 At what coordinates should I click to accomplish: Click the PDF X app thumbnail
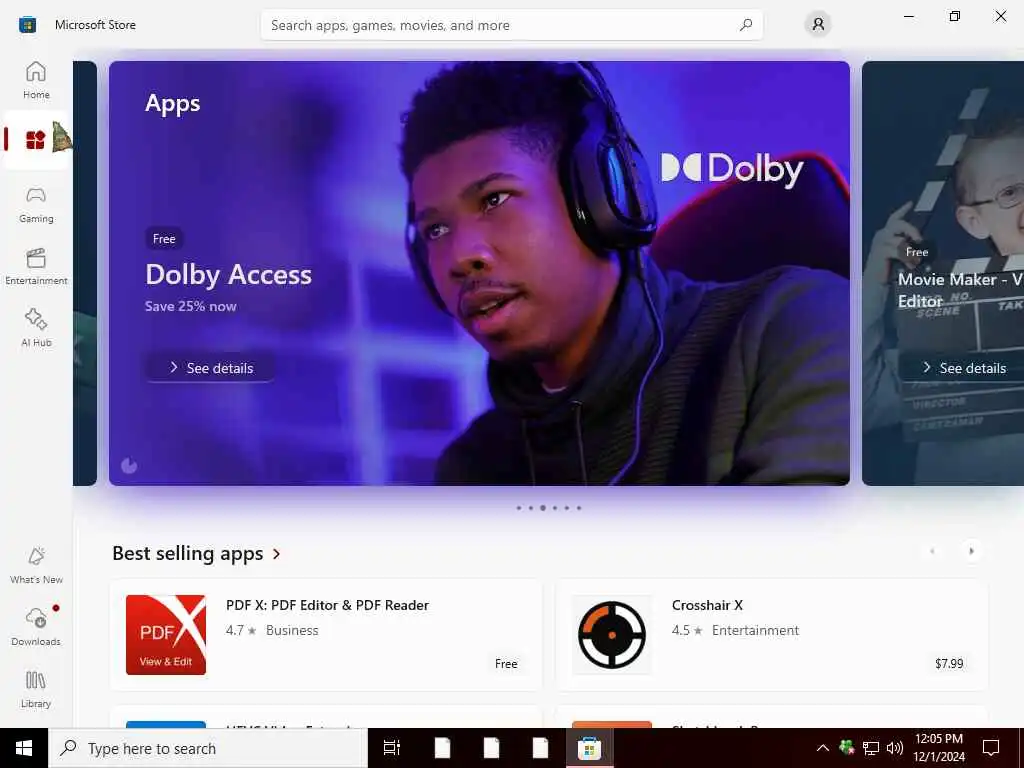(x=166, y=635)
